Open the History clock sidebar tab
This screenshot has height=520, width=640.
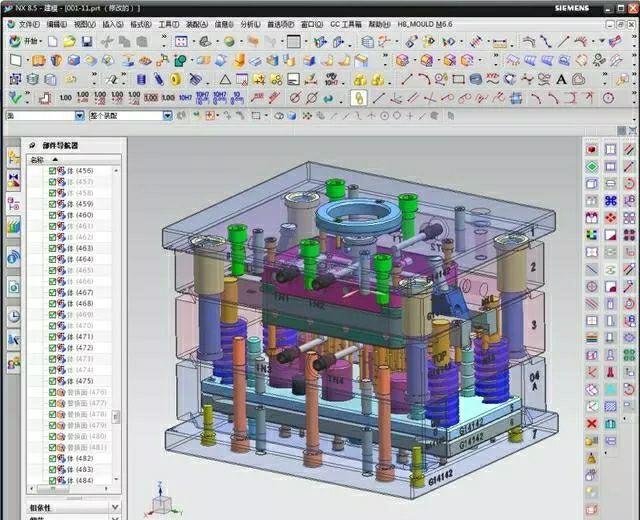pos(13,316)
